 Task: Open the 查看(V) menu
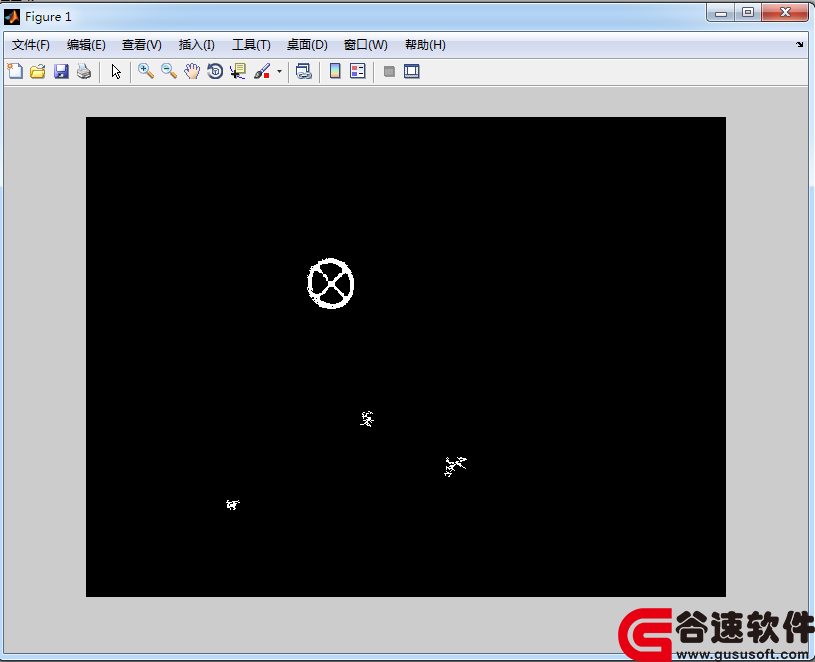pyautogui.click(x=142, y=45)
